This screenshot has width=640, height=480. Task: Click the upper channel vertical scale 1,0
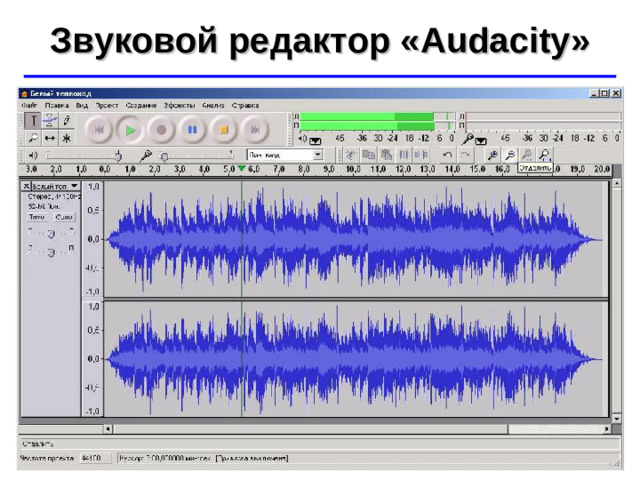point(93,187)
